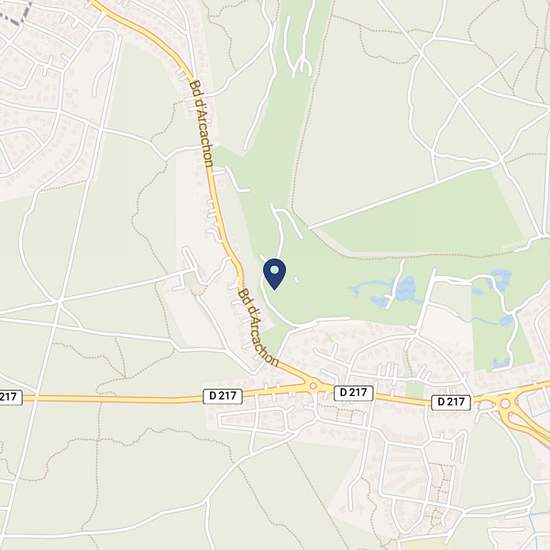Select the D 217 badge nearest the large roundabout
This screenshot has height=550, width=550.
[451, 402]
